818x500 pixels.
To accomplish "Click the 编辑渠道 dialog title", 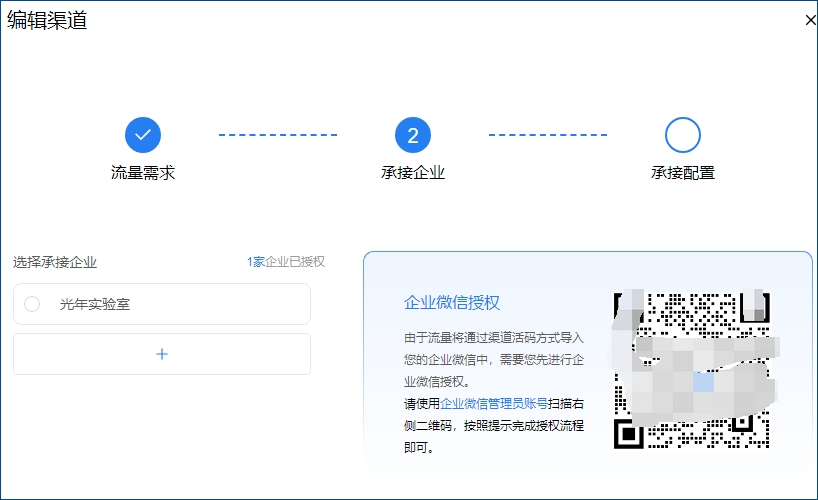I will coord(47,20).
